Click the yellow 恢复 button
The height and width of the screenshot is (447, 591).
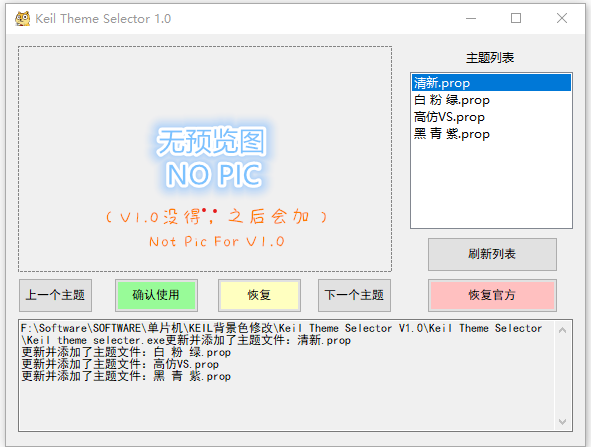pyautogui.click(x=259, y=295)
